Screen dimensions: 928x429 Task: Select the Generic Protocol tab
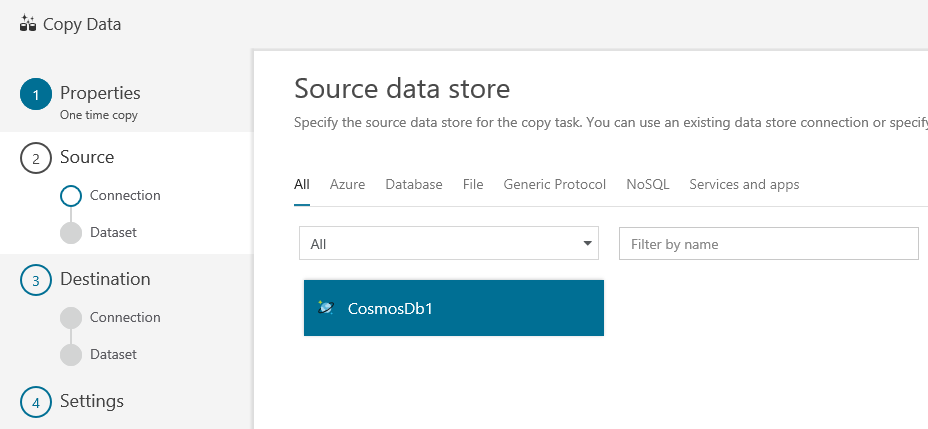point(554,185)
